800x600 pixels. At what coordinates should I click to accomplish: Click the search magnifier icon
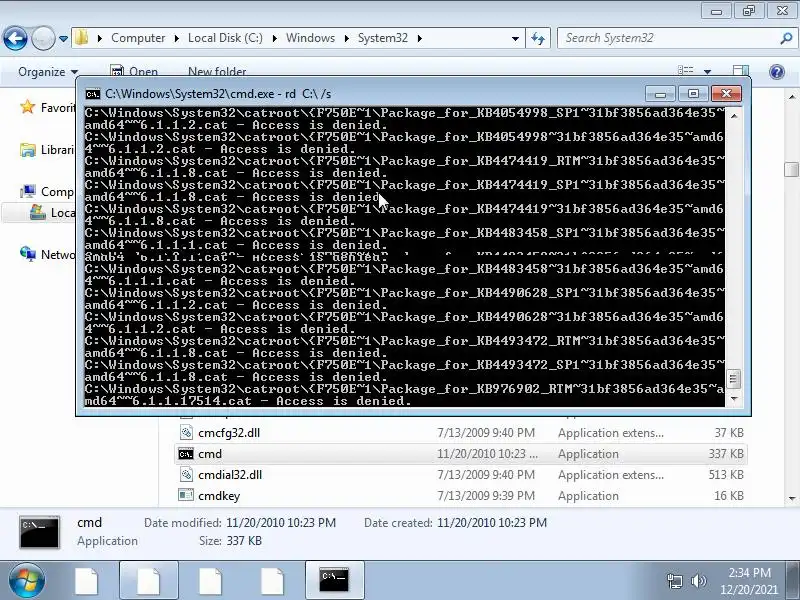[x=786, y=38]
